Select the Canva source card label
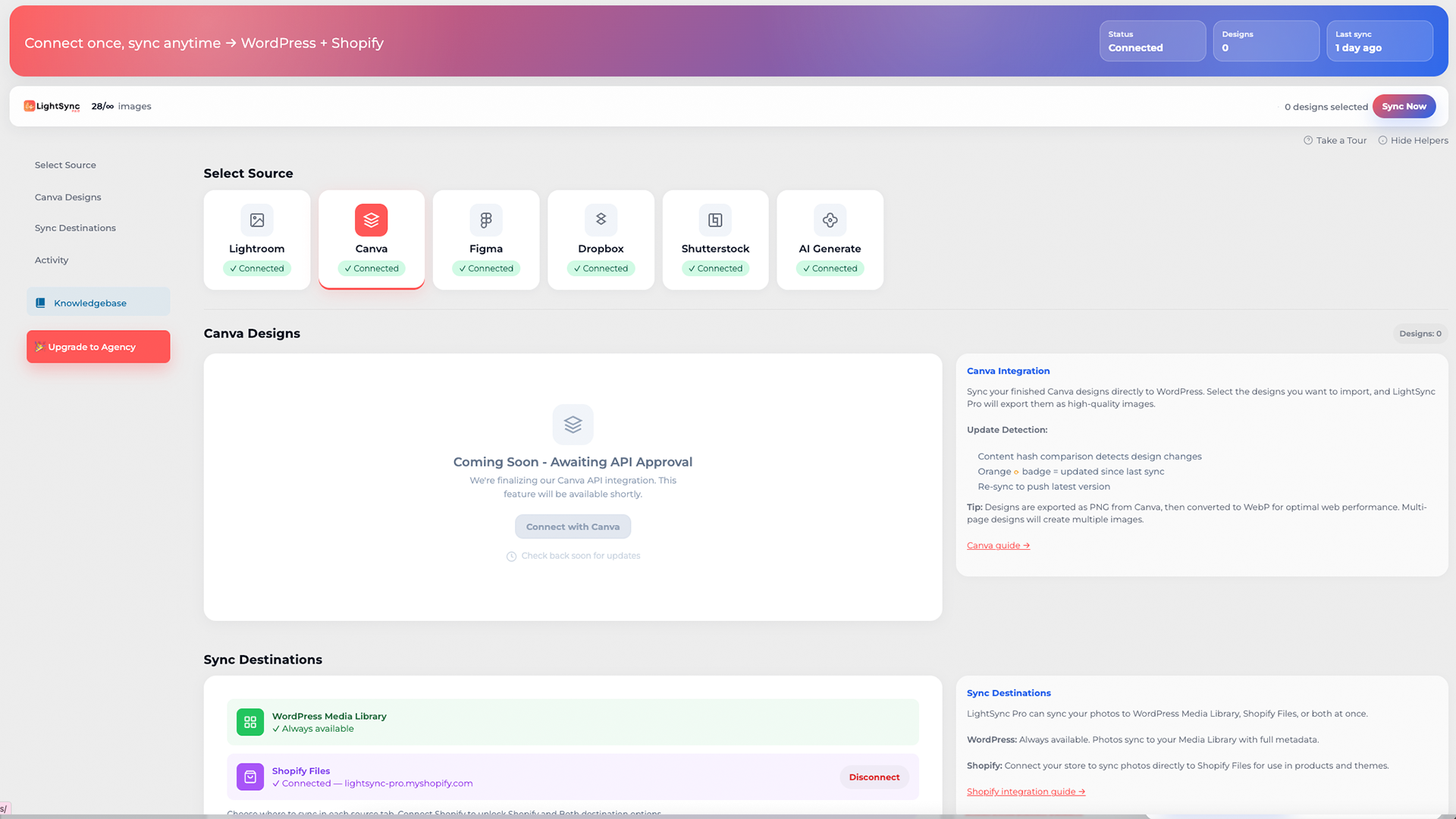 point(372,249)
